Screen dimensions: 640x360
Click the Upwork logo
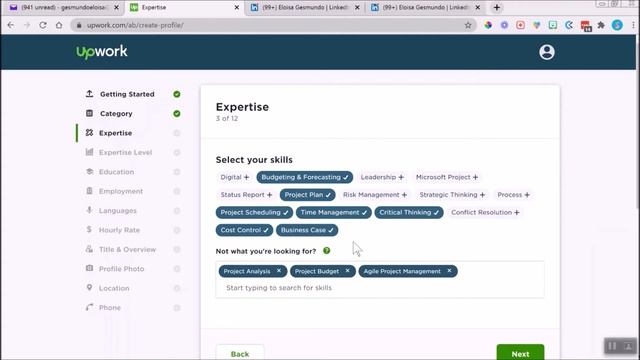102,52
